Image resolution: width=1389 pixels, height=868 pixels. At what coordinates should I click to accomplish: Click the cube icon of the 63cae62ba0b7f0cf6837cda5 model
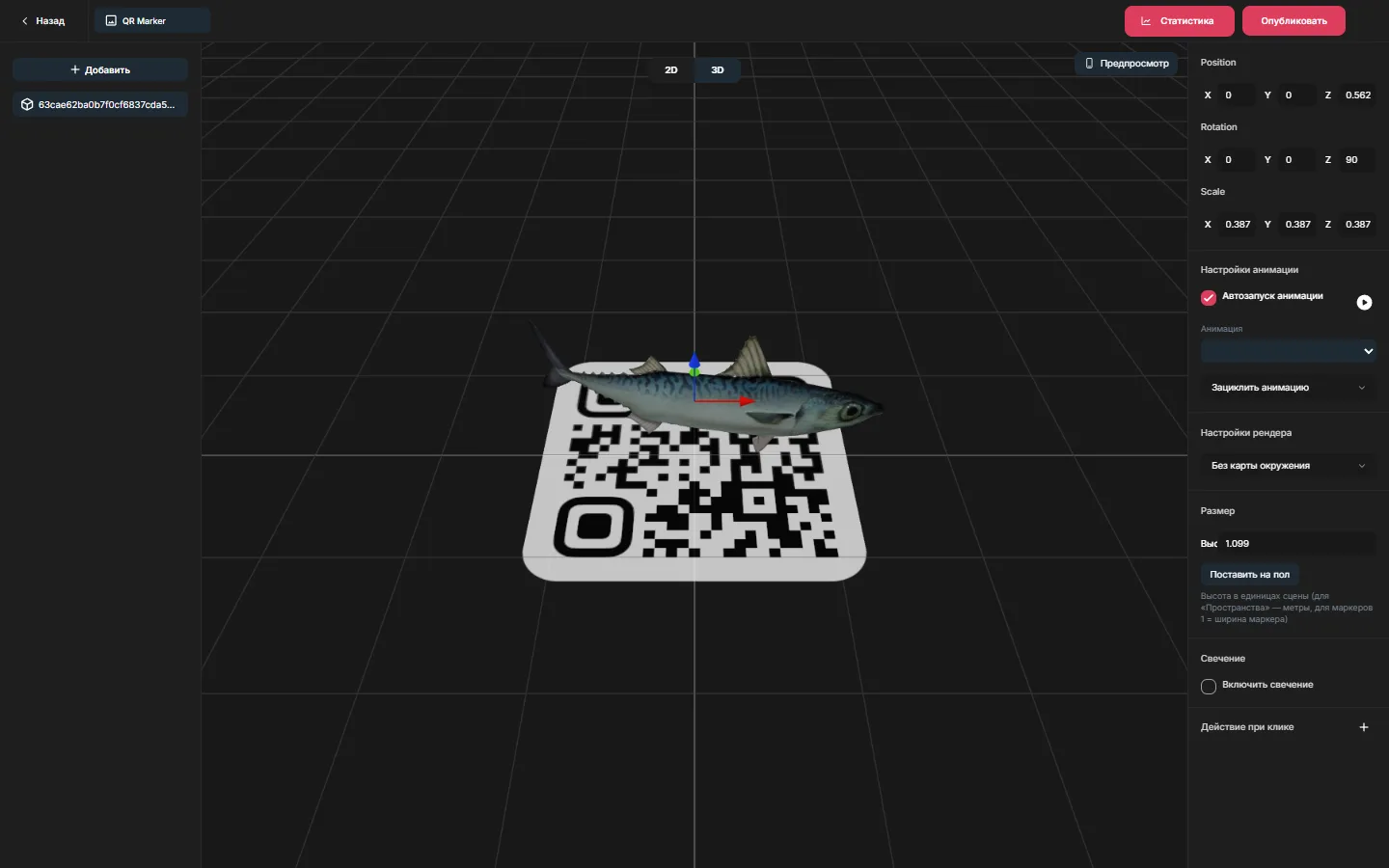(x=27, y=104)
